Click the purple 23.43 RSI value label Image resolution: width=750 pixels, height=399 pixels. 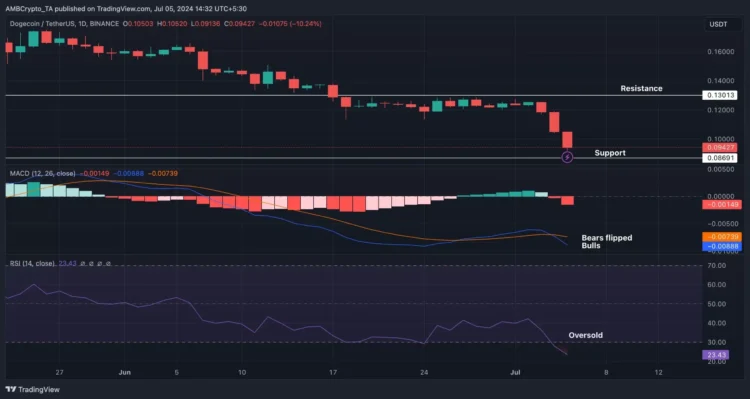[x=715, y=355]
